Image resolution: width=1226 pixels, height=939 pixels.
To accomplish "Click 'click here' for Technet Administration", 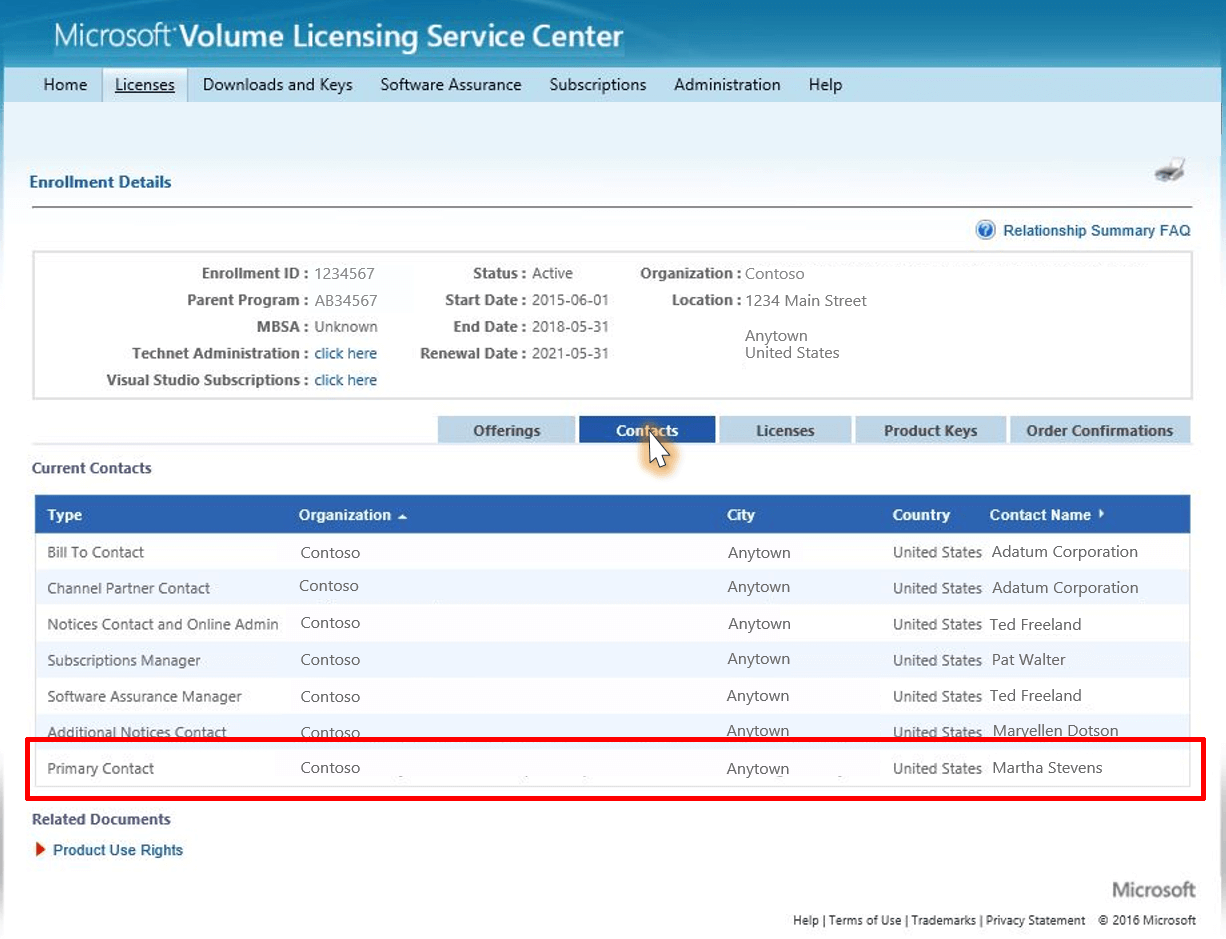I will [x=346, y=353].
